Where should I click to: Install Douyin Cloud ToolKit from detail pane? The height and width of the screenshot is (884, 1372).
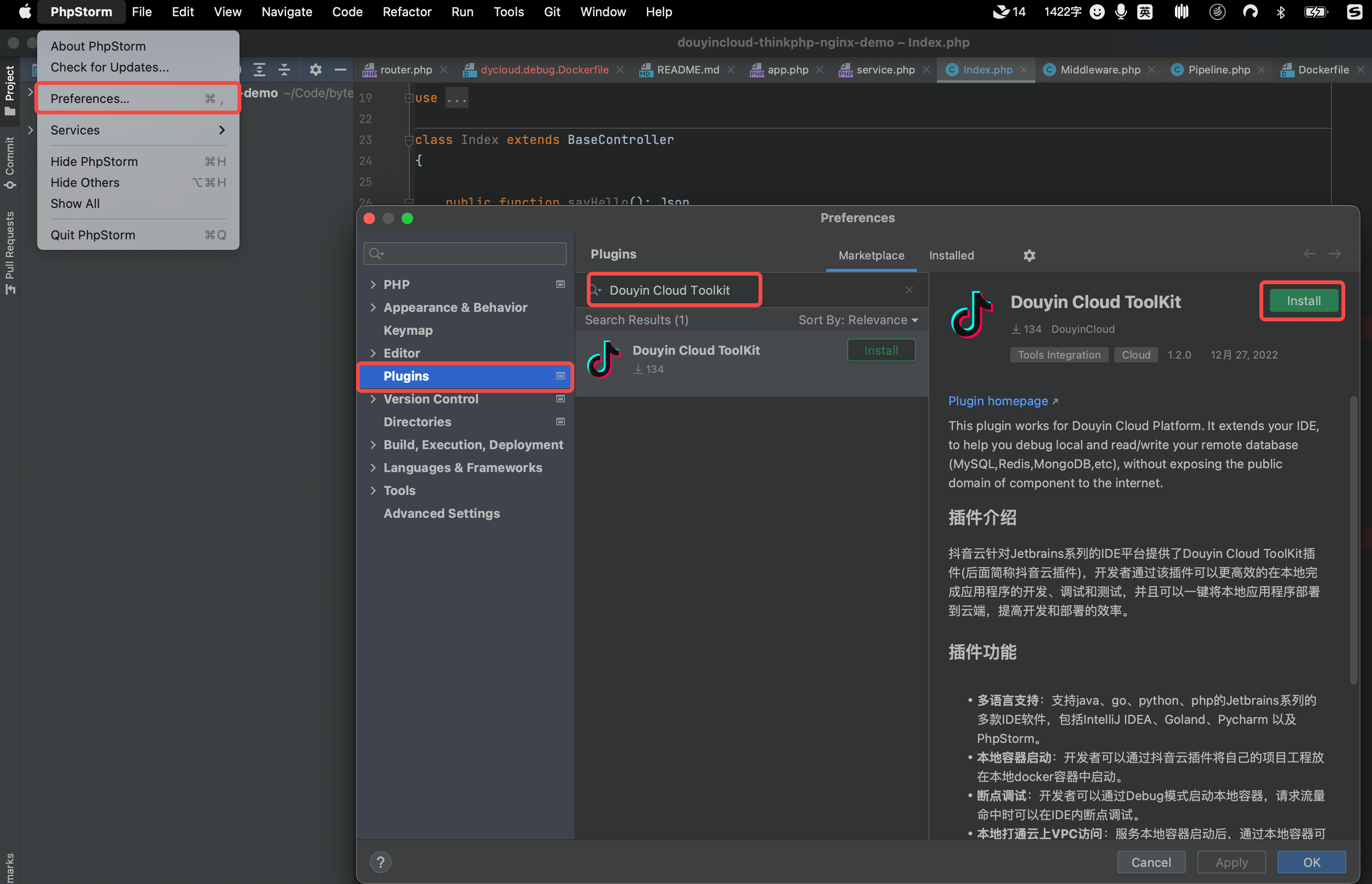(1302, 301)
